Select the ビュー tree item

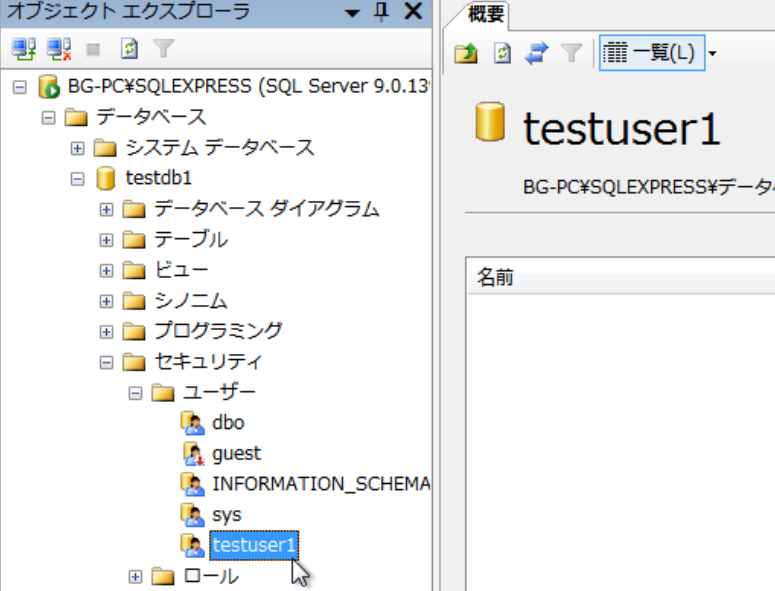pos(181,270)
